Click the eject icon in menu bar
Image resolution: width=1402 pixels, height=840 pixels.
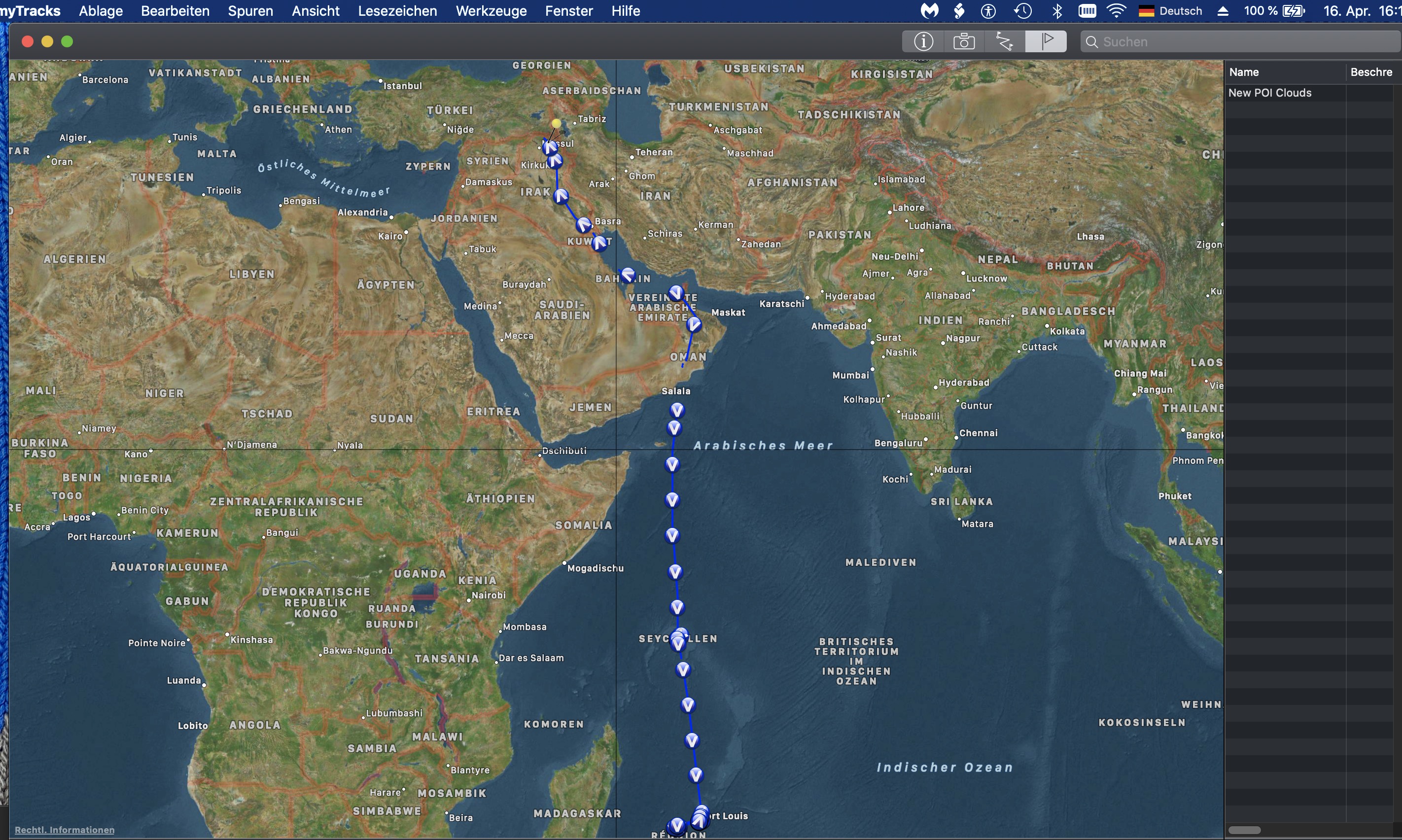[x=1223, y=11]
